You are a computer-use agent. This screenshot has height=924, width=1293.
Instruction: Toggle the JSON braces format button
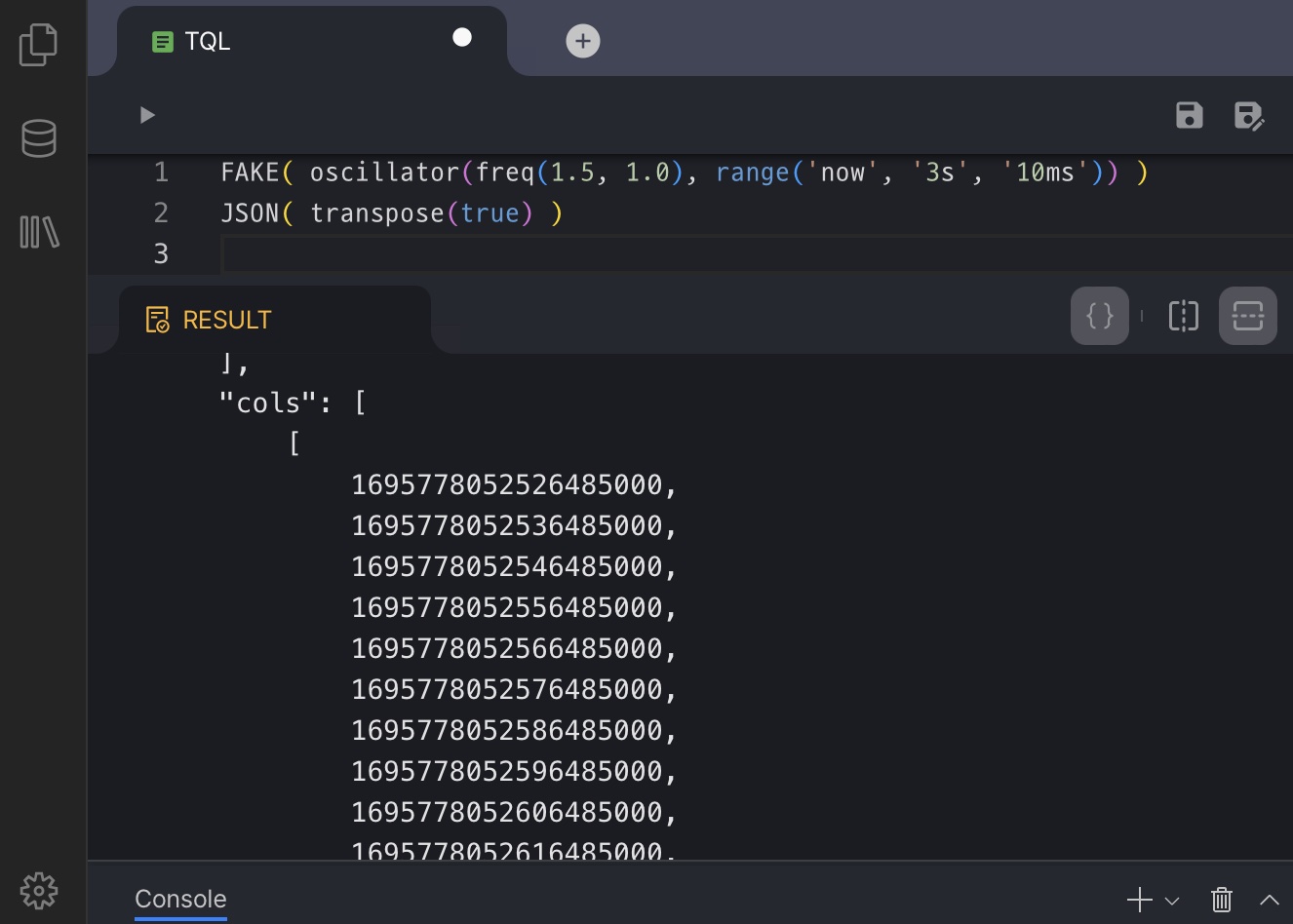(x=1099, y=316)
